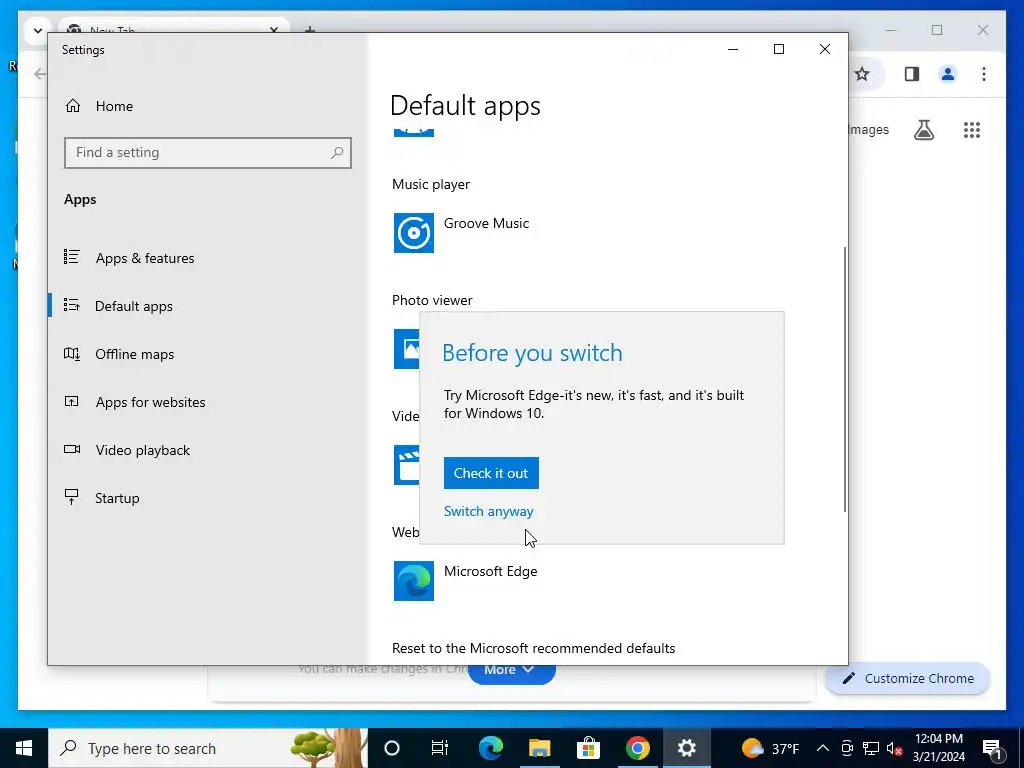Viewport: 1024px width, 768px height.
Task: Click the Default apps sidebar icon
Action: [x=72, y=306]
